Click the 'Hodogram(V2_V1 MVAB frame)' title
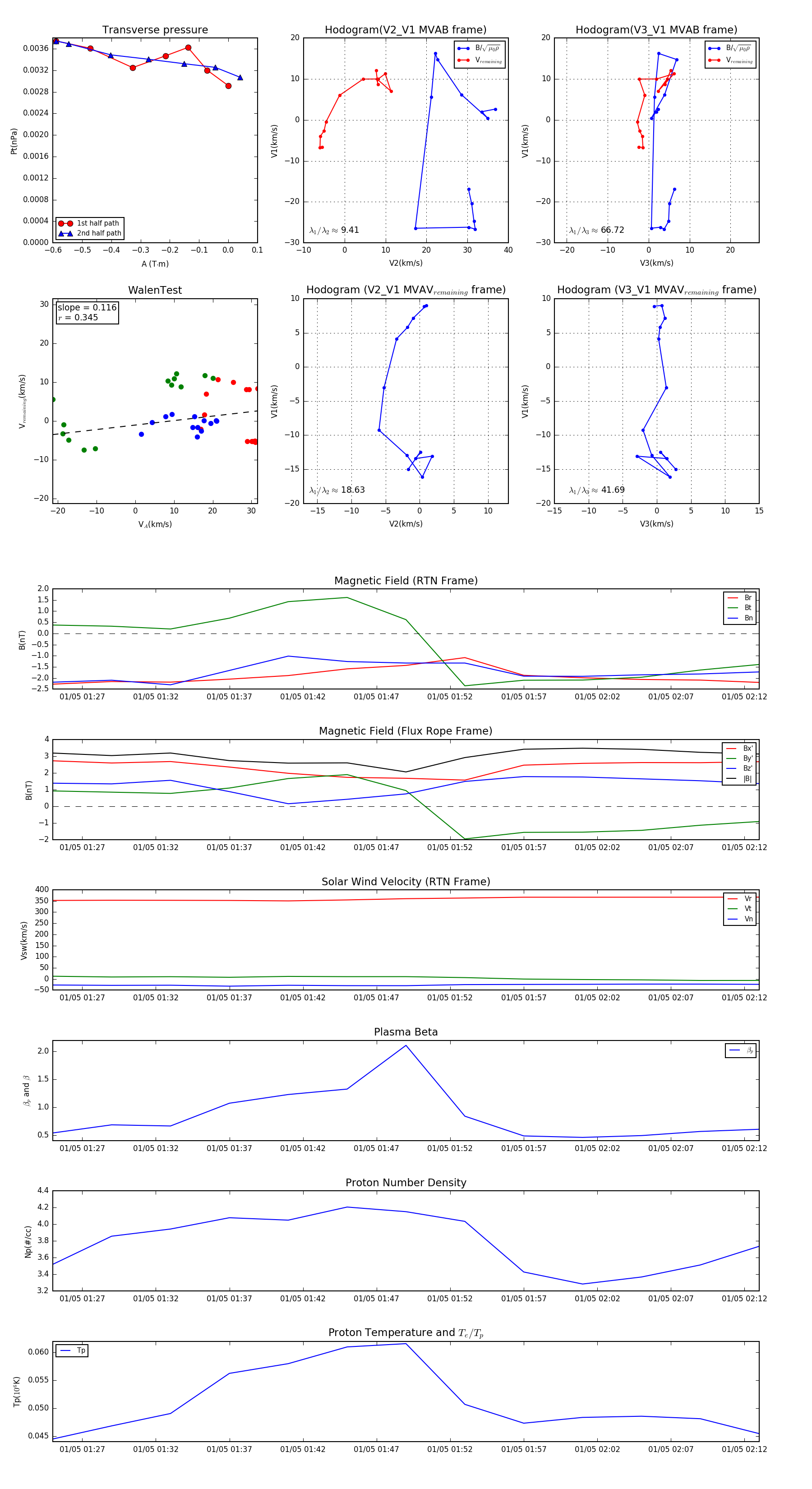 pyautogui.click(x=406, y=30)
